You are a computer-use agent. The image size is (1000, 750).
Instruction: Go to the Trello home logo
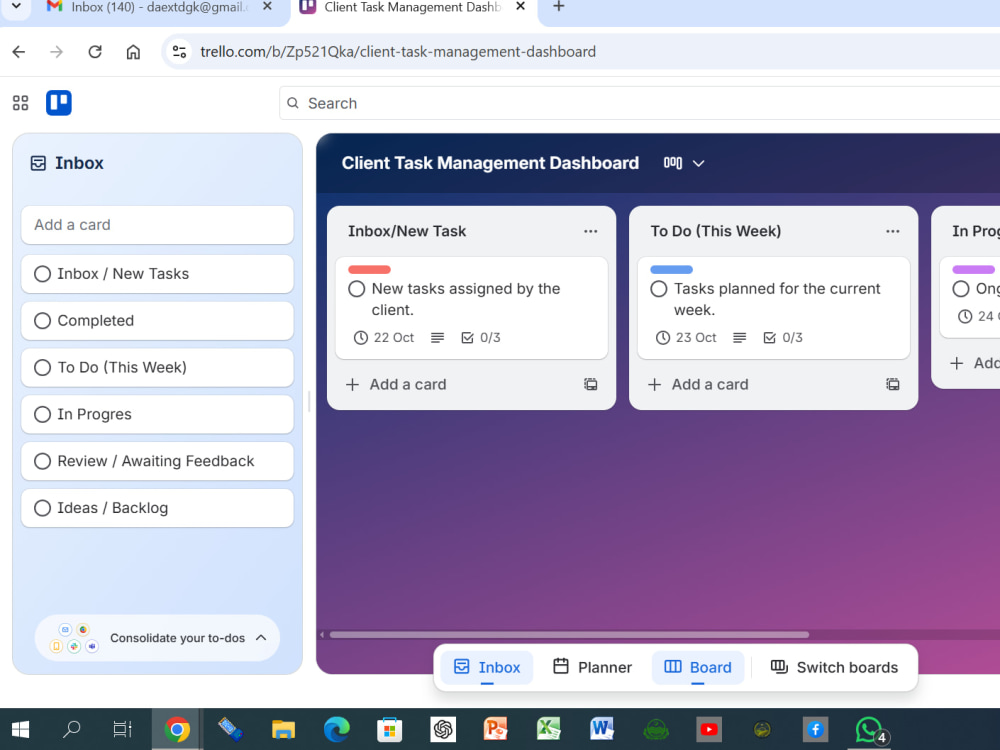click(x=59, y=103)
